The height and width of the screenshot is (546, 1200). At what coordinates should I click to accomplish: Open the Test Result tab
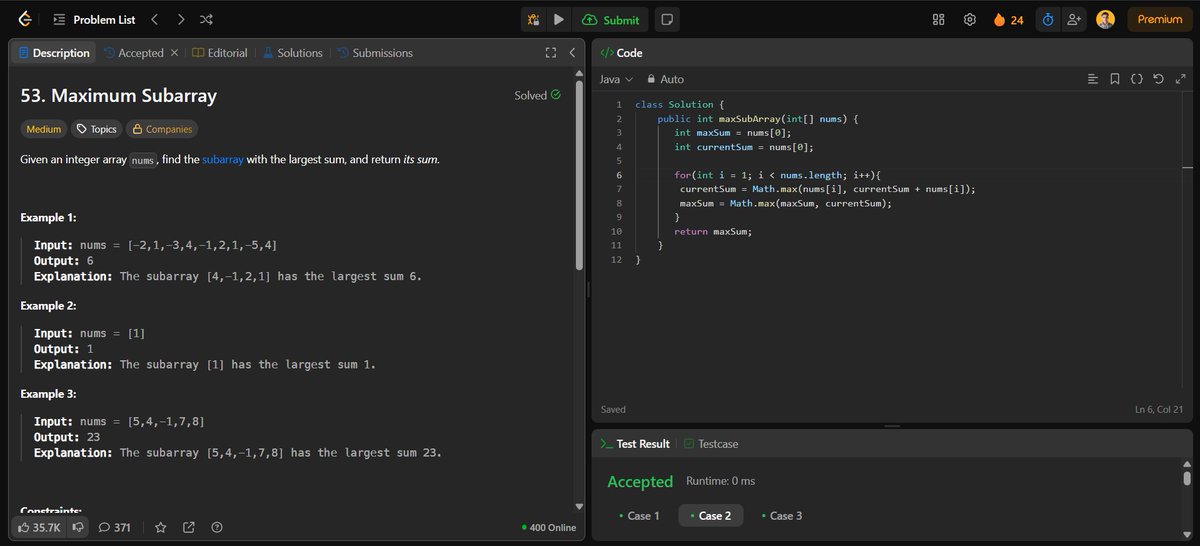(x=635, y=443)
